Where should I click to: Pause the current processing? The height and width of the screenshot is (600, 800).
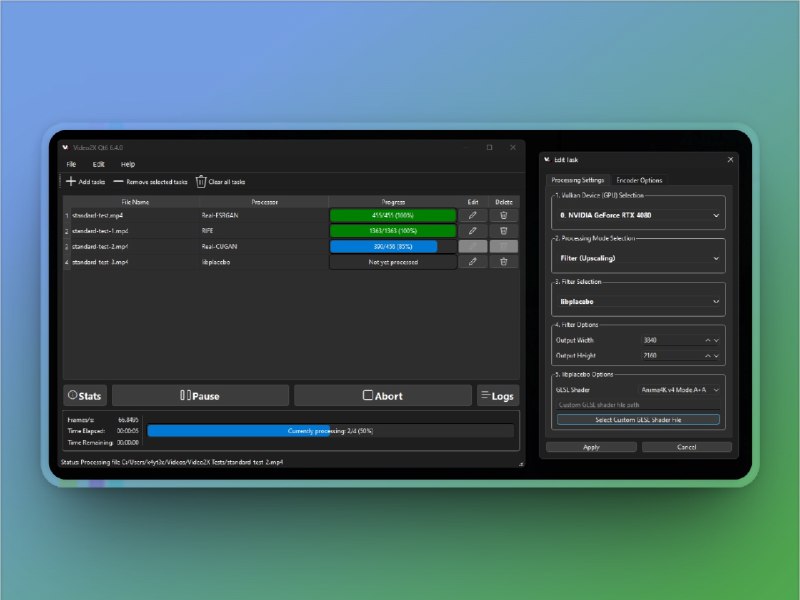(x=200, y=396)
